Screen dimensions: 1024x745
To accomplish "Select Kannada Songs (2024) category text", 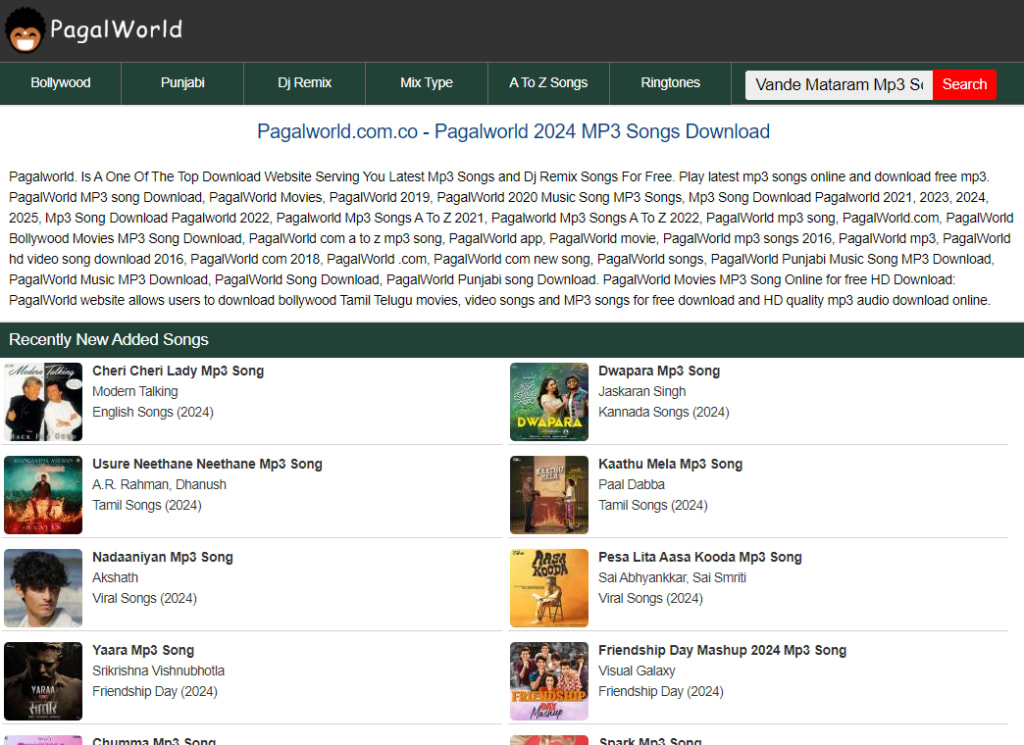I will [664, 412].
